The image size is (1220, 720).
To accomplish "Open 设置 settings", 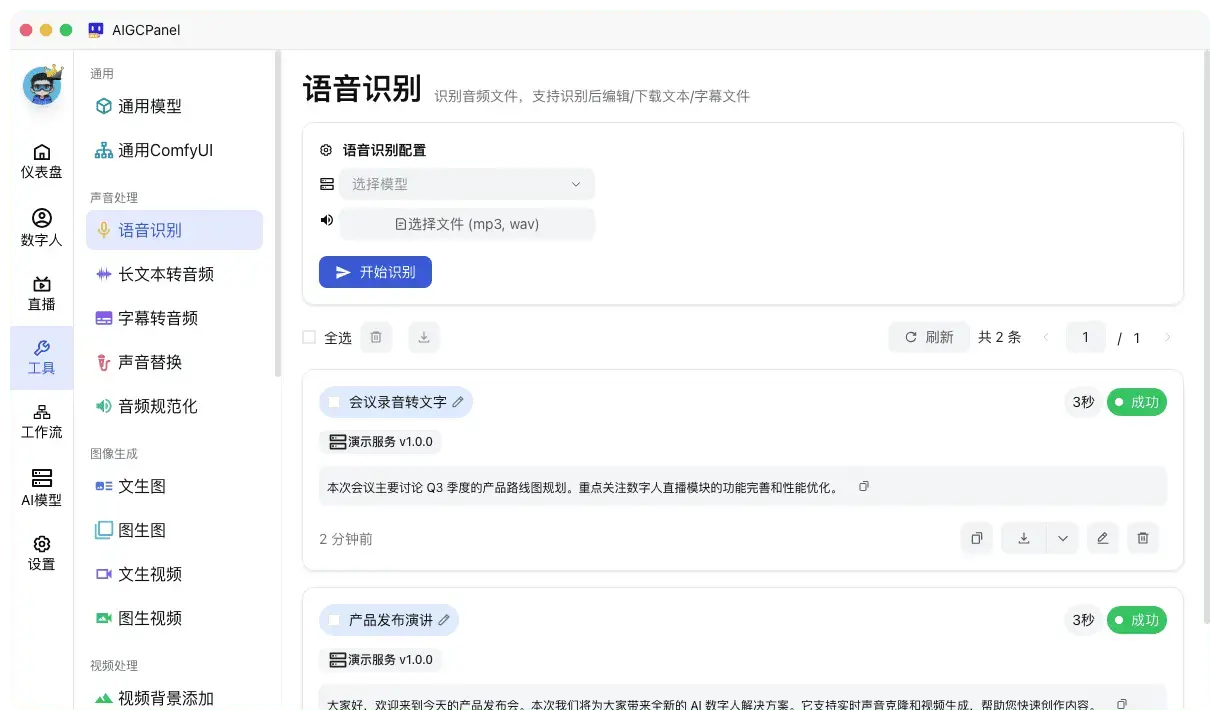I will (42, 553).
